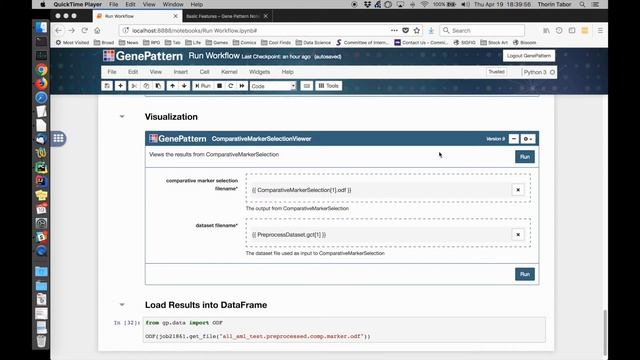
Task: Click the Python 3 kernel indicator
Action: (x=539, y=72)
